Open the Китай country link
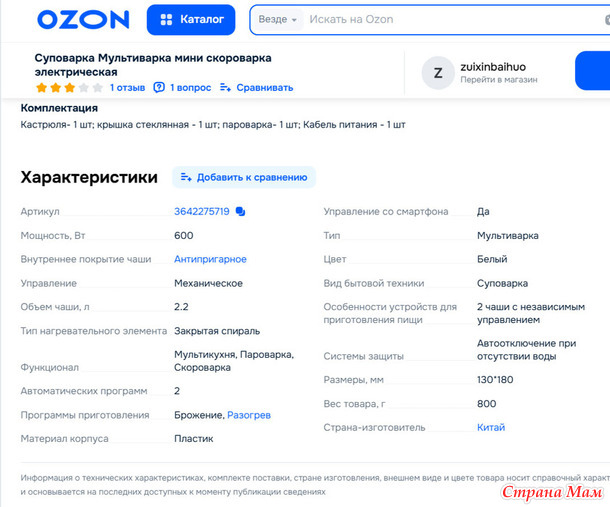Viewport: 610px width, 507px height. [491, 427]
